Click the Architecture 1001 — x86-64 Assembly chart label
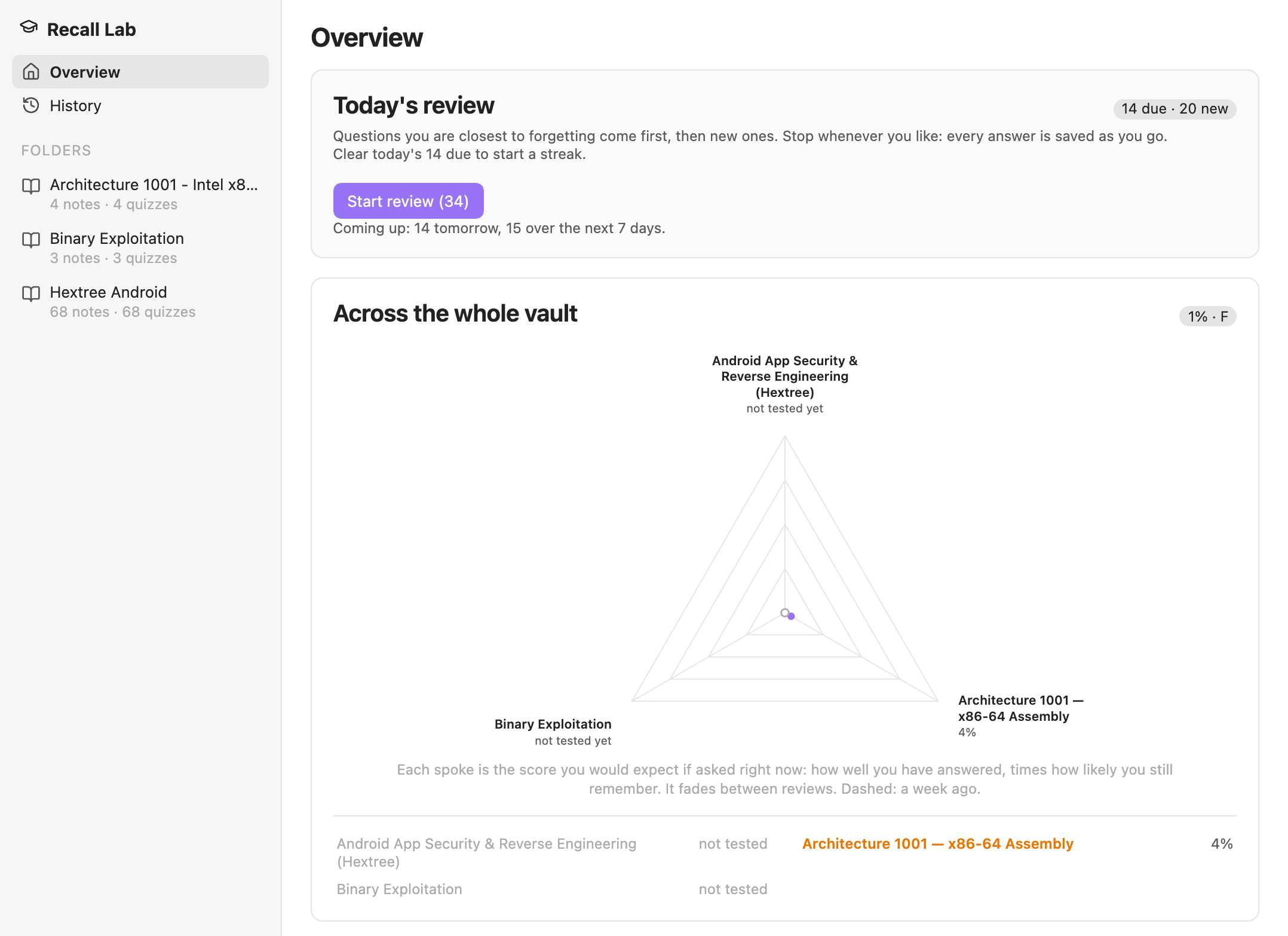The width and height of the screenshot is (1288, 936). 1020,715
